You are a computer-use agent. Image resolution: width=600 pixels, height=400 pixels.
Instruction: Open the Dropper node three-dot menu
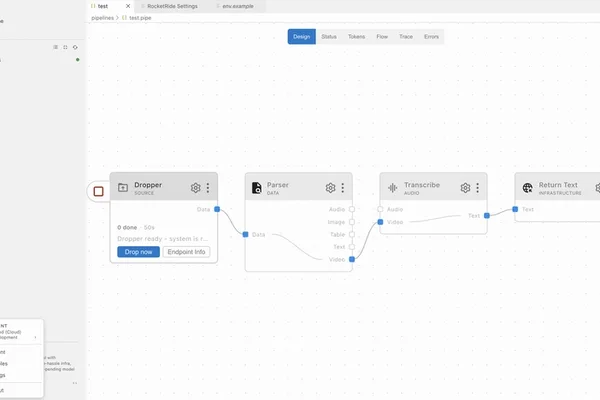(x=208, y=188)
